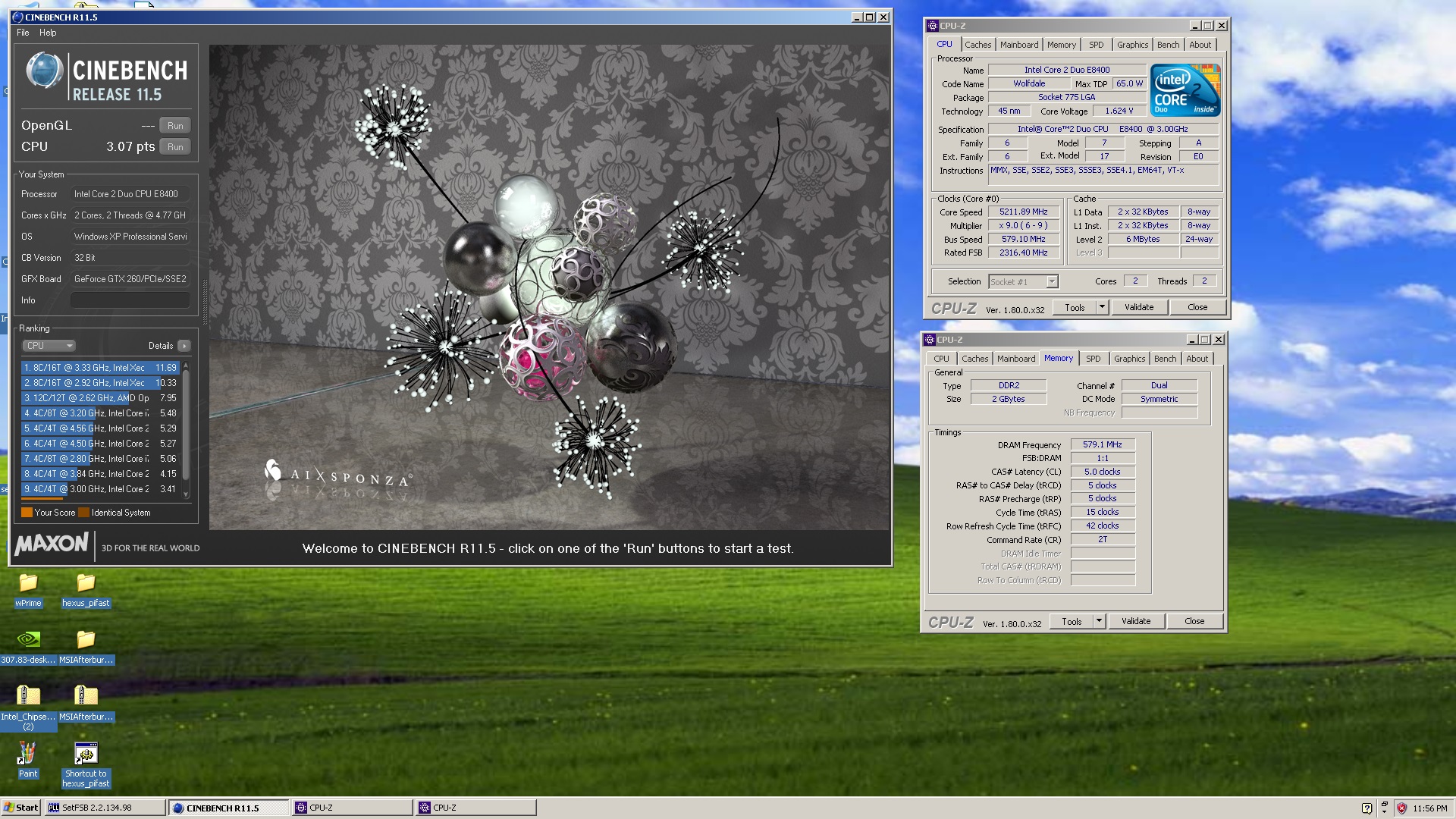Click the Cinebench title bar icon
The width and height of the screenshot is (1456, 819).
tap(18, 17)
